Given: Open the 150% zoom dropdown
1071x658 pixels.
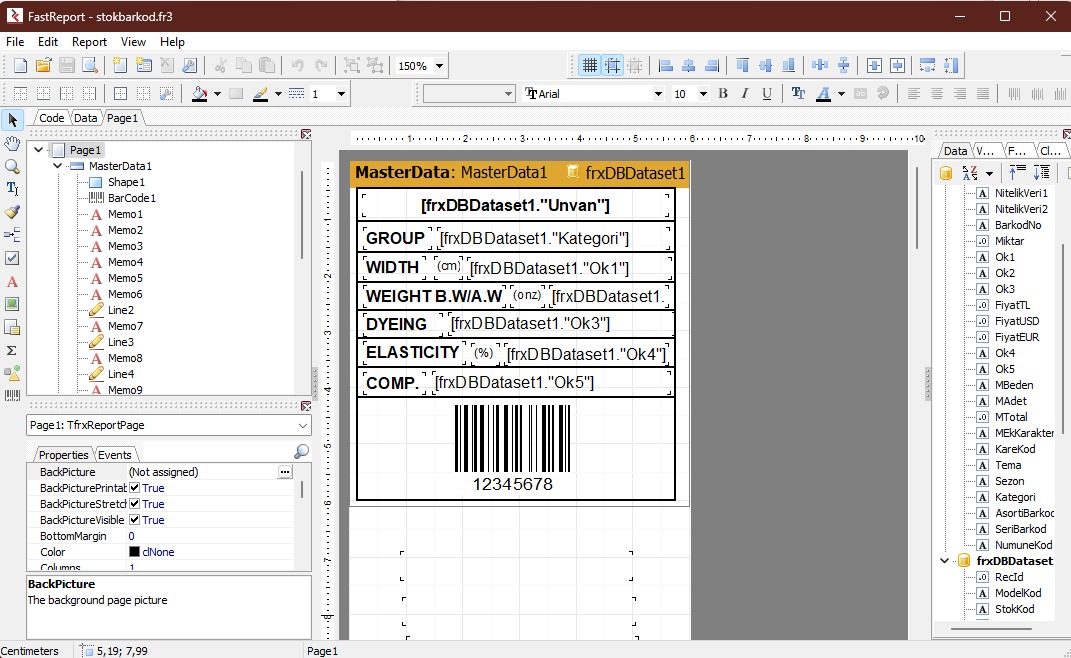Looking at the screenshot, I should point(439,66).
